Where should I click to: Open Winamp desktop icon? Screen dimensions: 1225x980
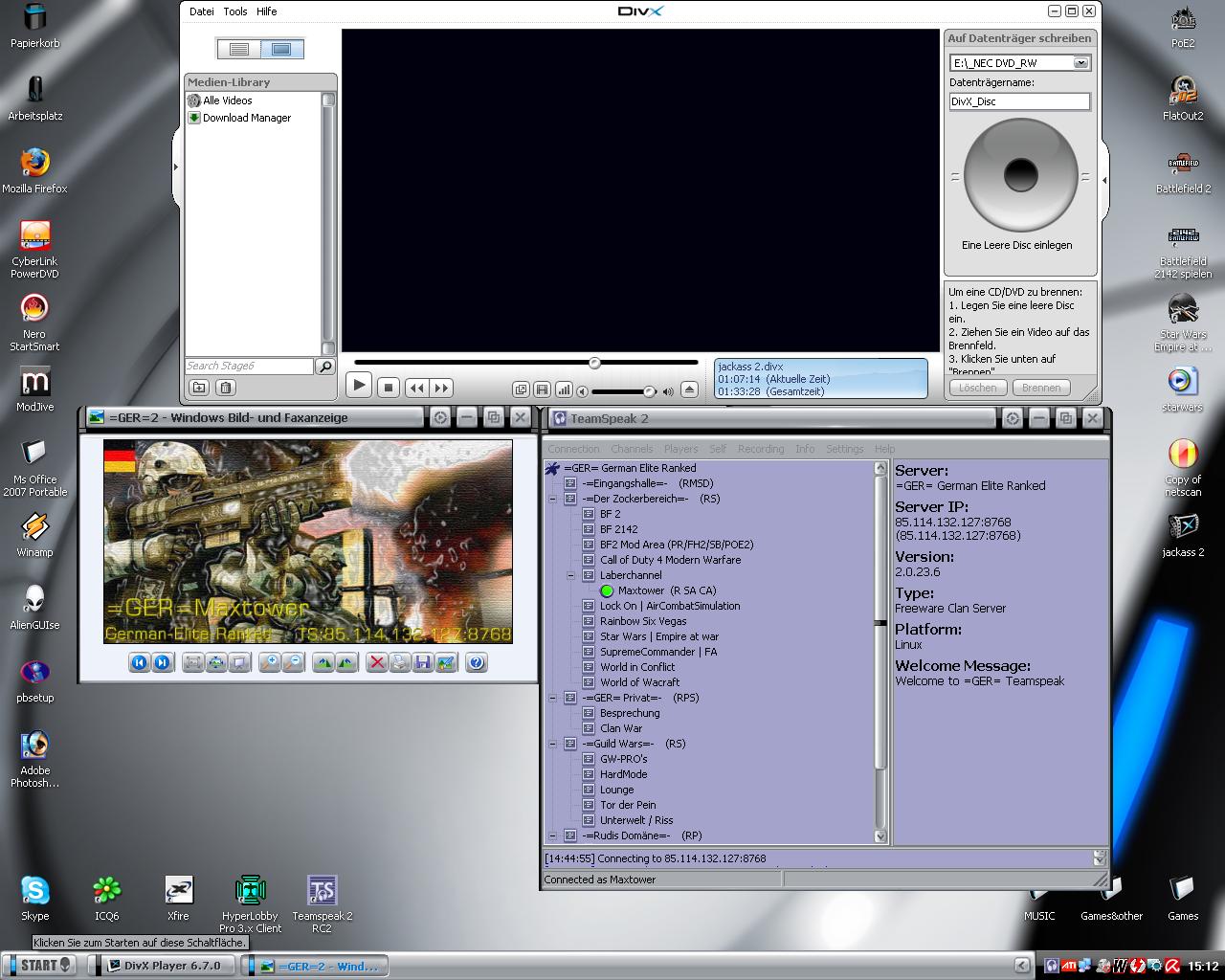[34, 535]
